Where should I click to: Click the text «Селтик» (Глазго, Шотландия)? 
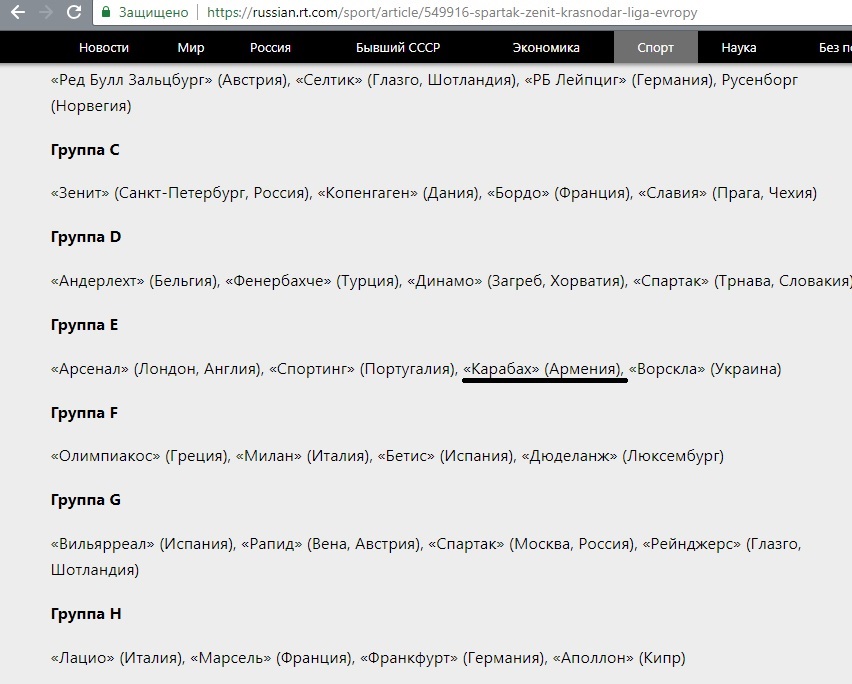click(406, 80)
